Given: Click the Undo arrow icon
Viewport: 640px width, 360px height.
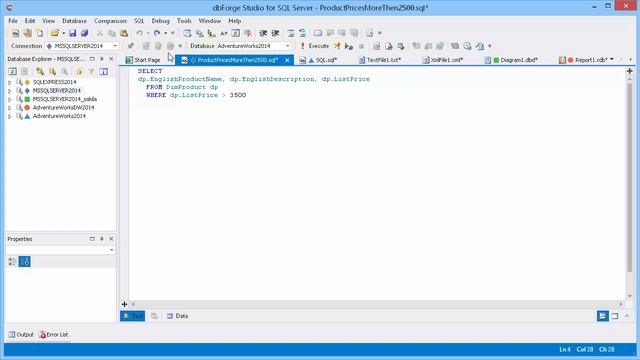Looking at the screenshot, I should pos(140,33).
